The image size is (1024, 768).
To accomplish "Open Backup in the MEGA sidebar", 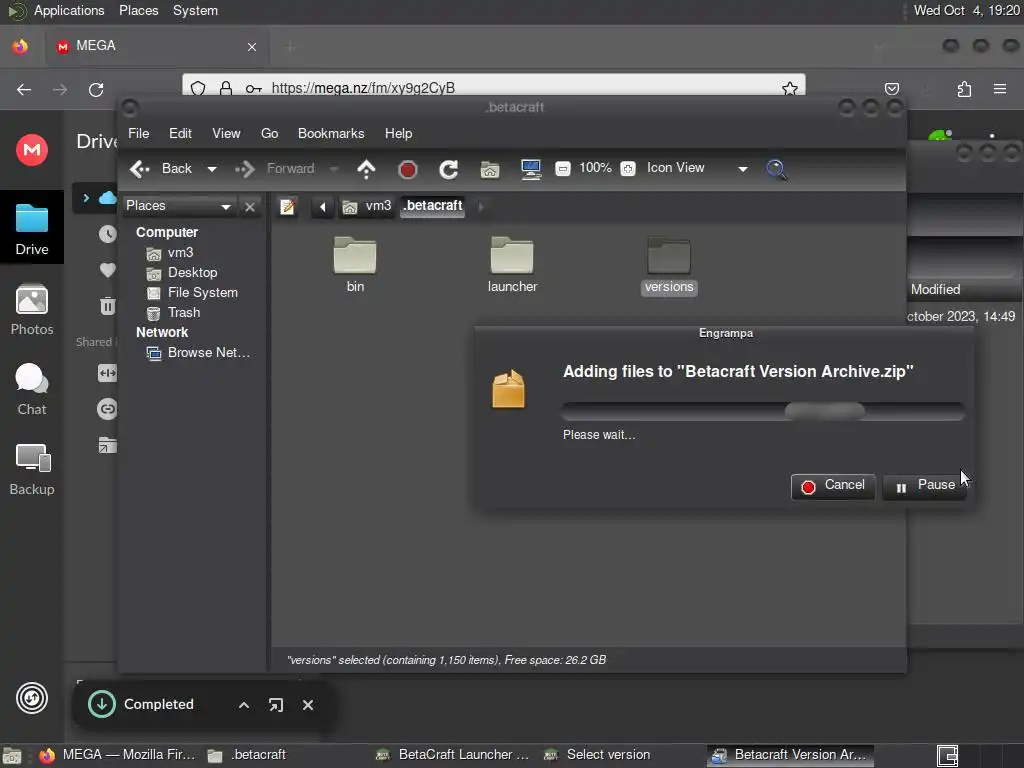I will coord(31,470).
